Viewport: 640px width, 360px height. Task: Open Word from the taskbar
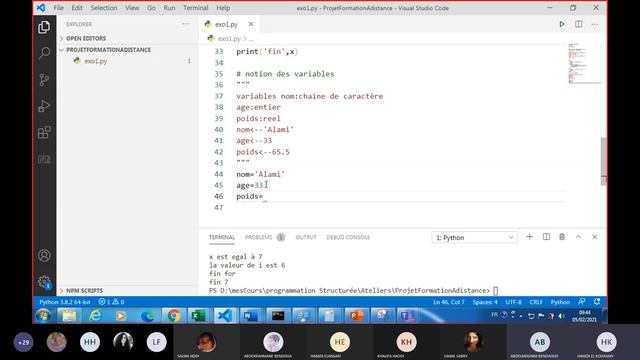point(250,316)
